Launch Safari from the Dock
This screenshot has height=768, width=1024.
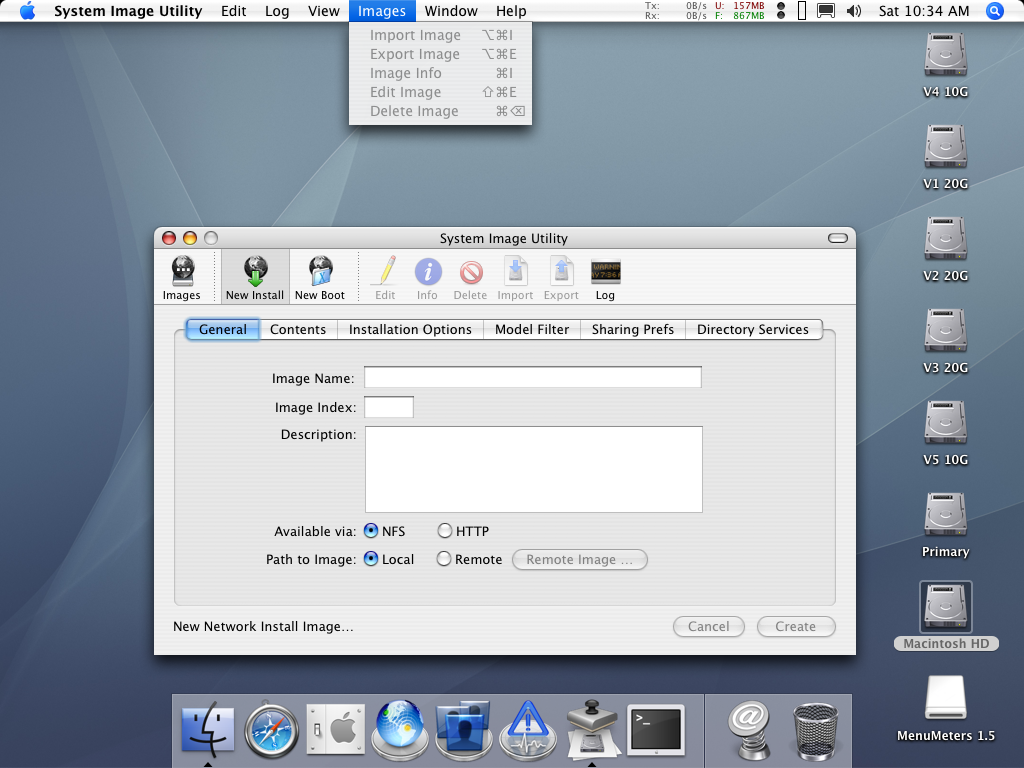272,729
